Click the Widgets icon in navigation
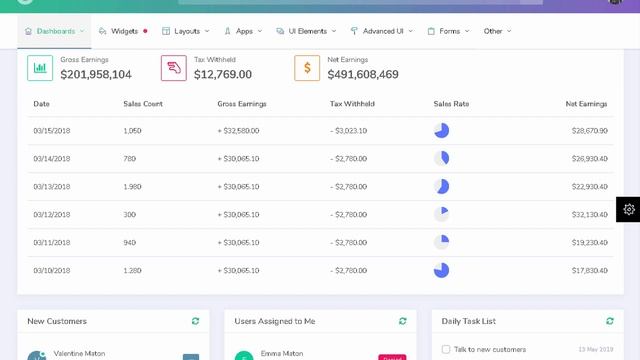Screen dimensions: 640x360 coord(102,31)
